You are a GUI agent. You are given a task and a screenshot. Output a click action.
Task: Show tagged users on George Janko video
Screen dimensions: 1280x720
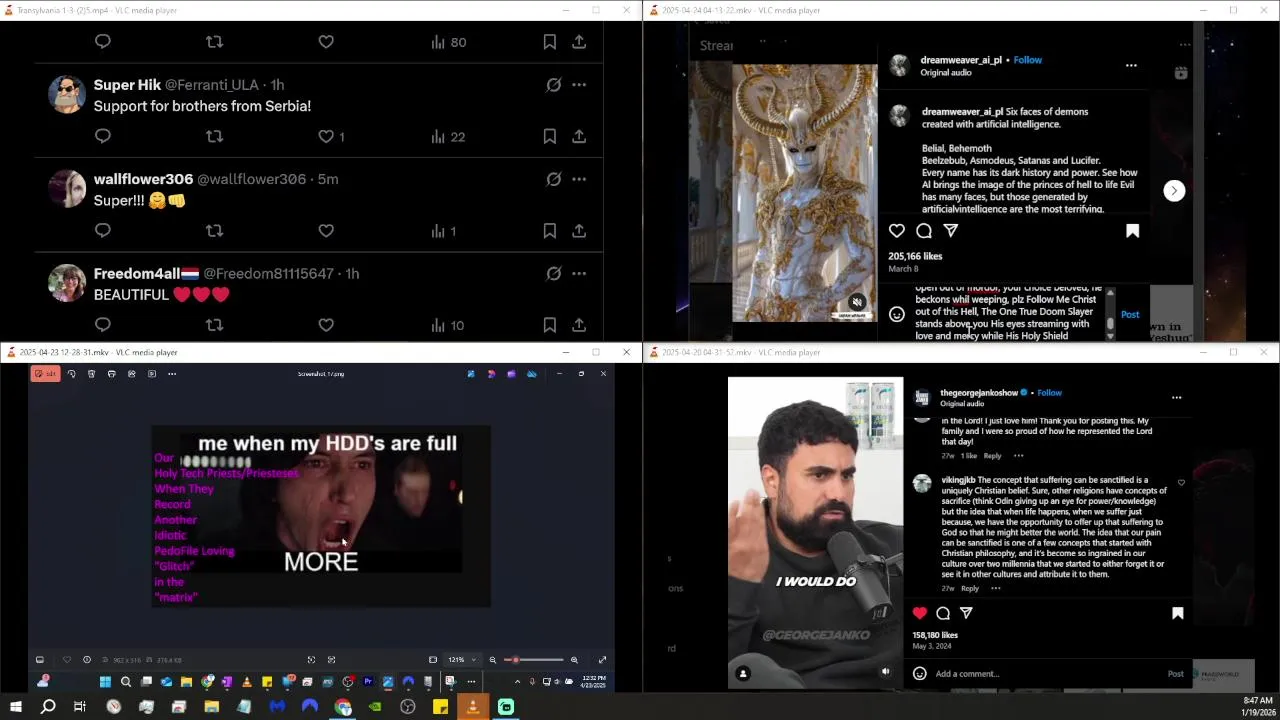point(743,674)
